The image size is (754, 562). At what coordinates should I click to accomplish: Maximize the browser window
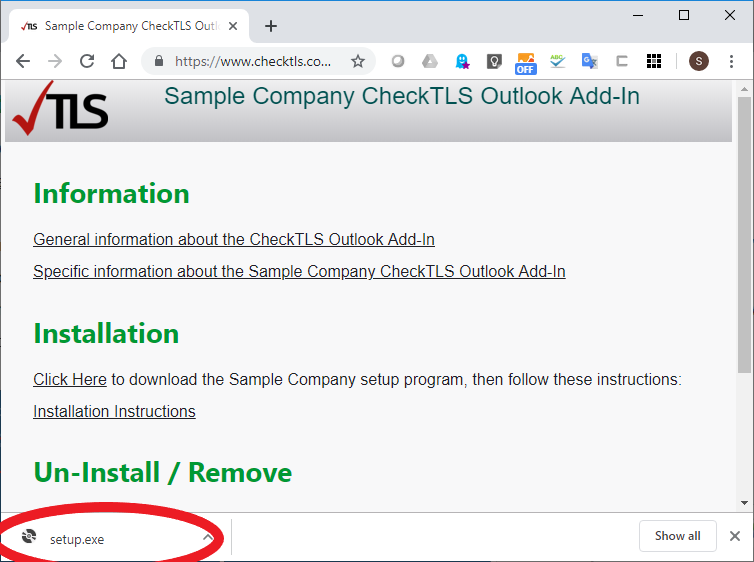pyautogui.click(x=684, y=15)
